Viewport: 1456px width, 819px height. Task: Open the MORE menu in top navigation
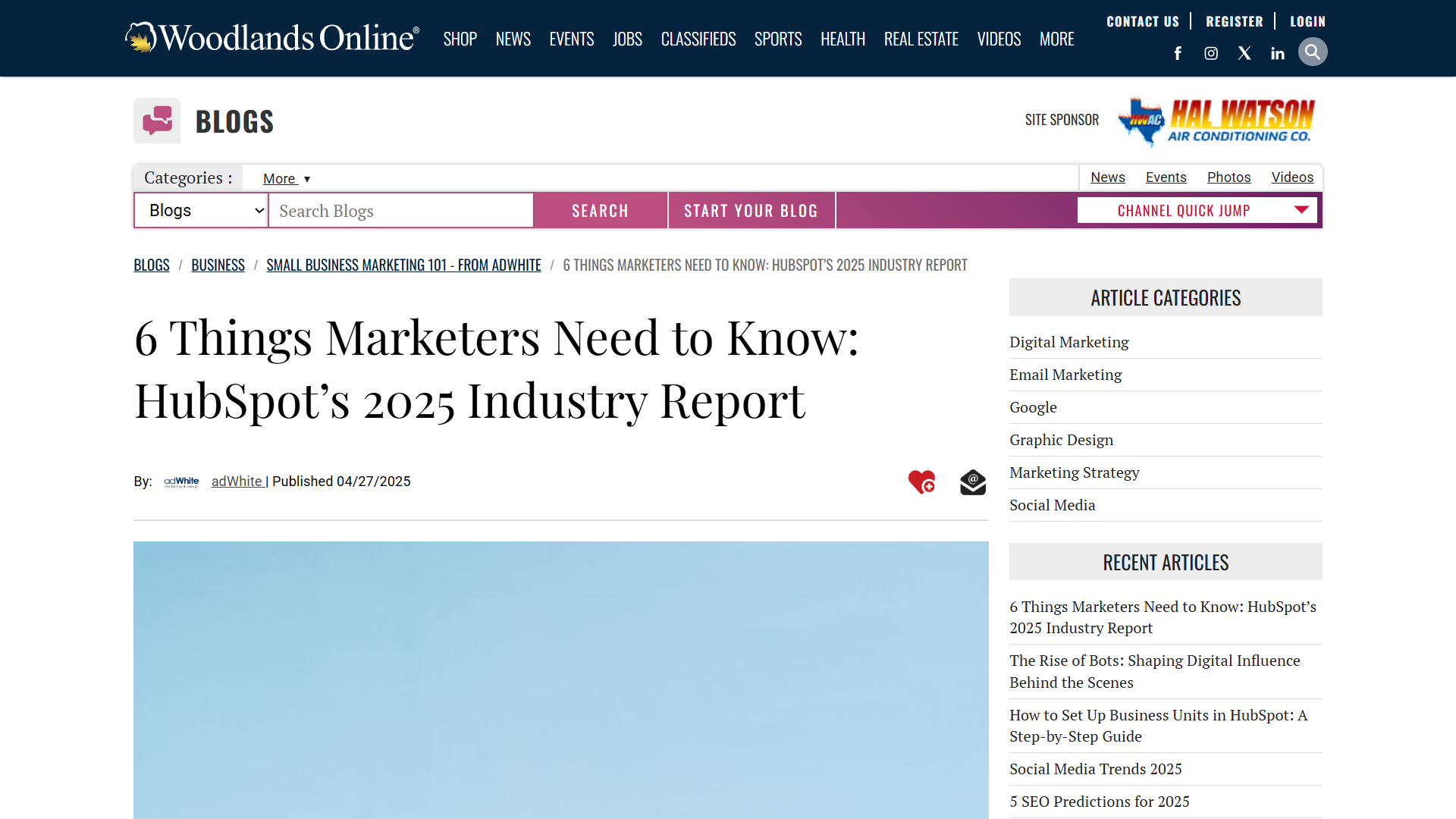(x=1057, y=39)
